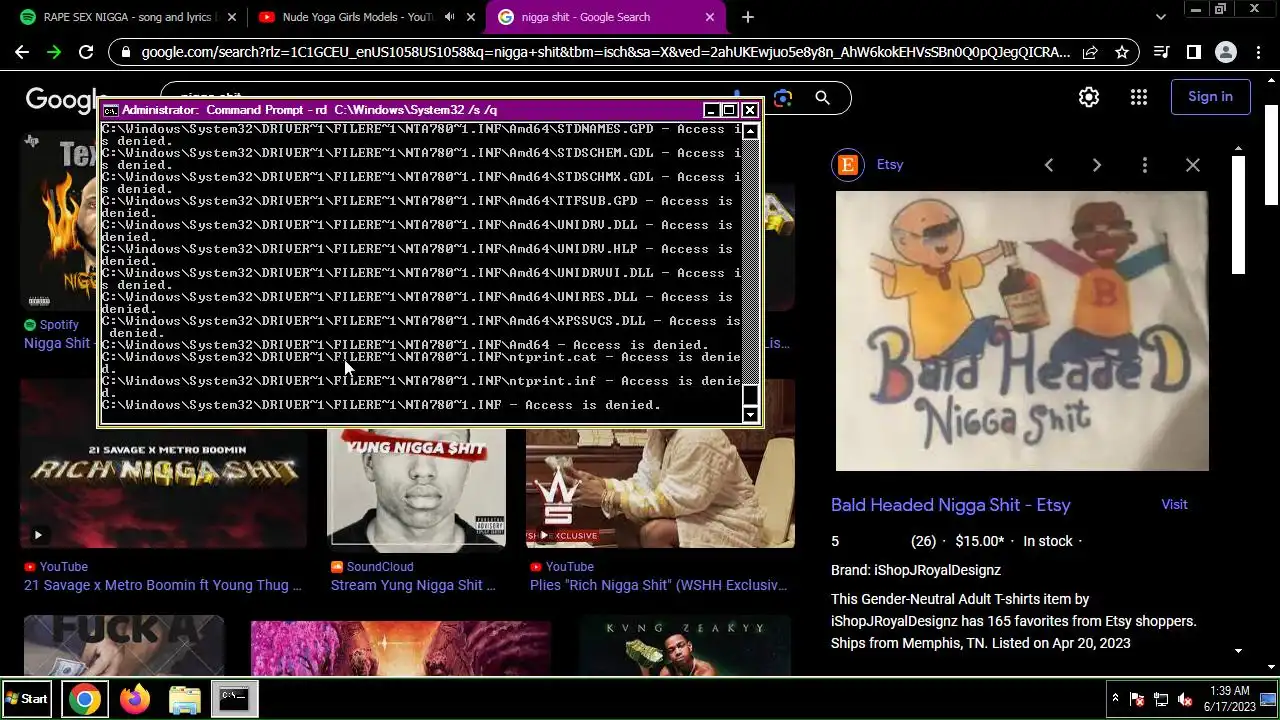
Task: Click the address bar URL field
Action: click(x=605, y=52)
